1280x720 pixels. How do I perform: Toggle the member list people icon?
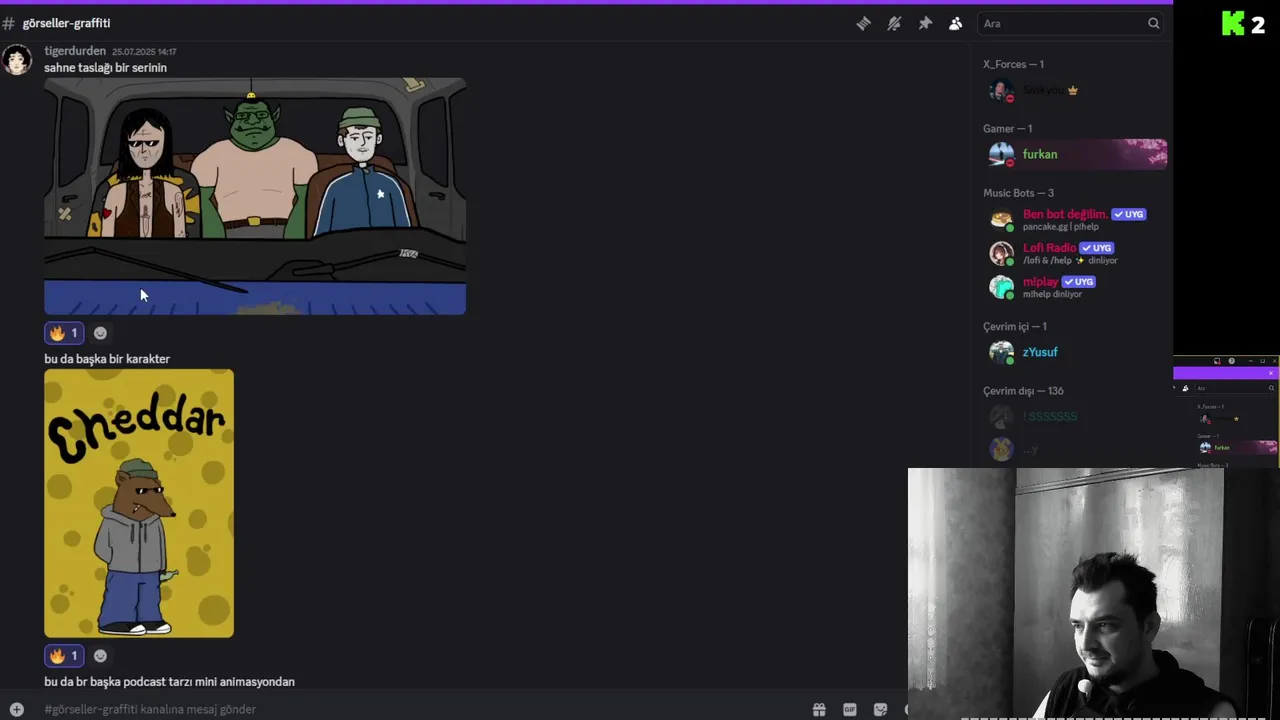(x=955, y=23)
